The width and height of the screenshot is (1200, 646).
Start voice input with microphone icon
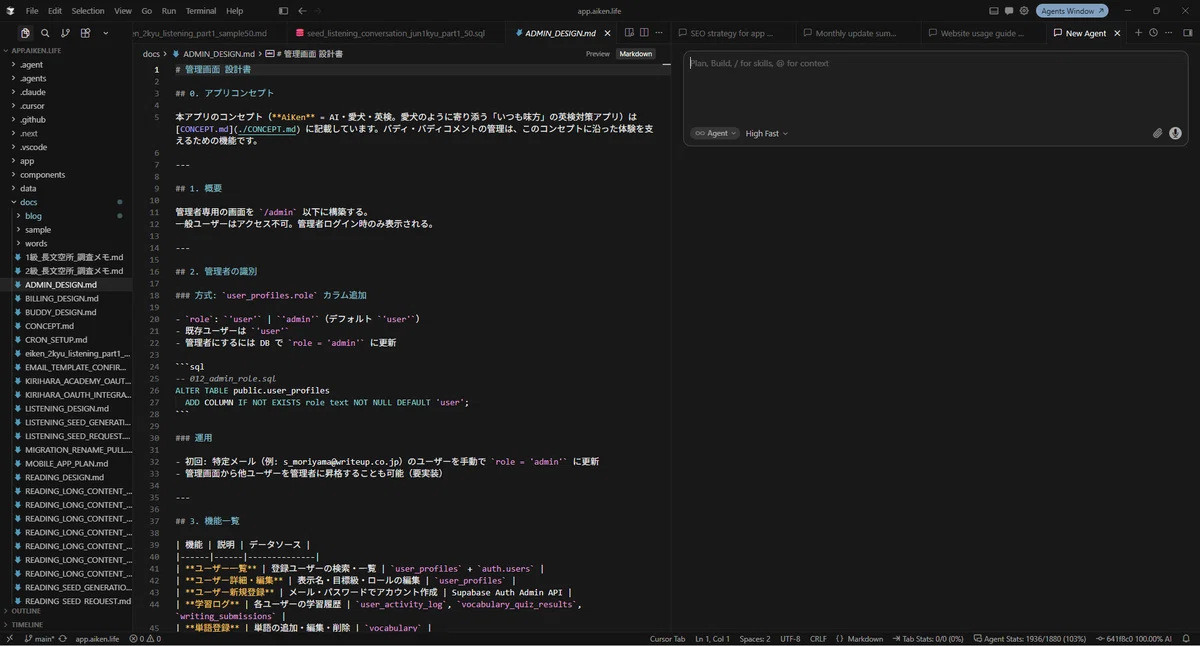tap(1175, 133)
